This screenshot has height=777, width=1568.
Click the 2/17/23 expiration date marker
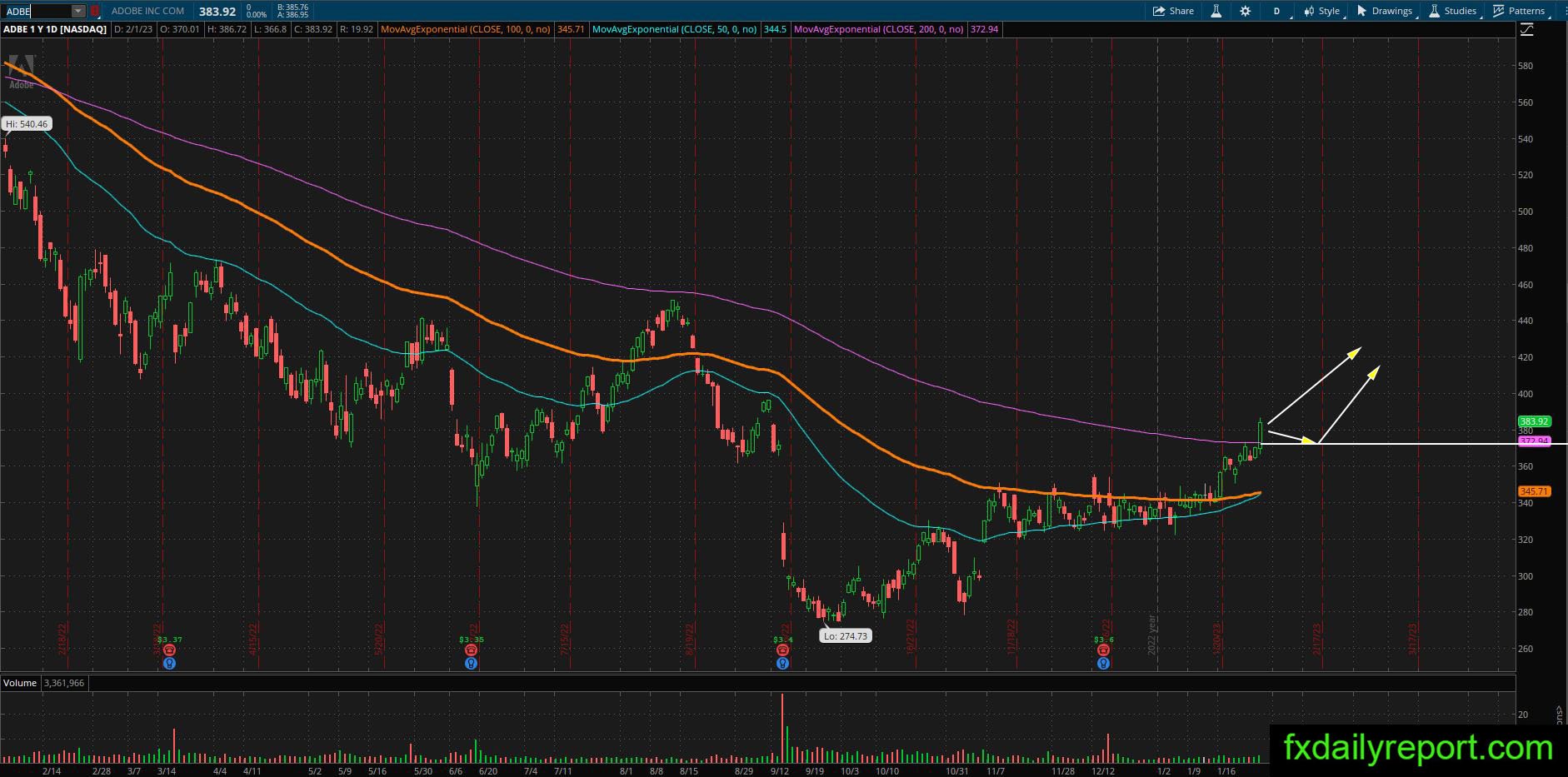click(1317, 640)
